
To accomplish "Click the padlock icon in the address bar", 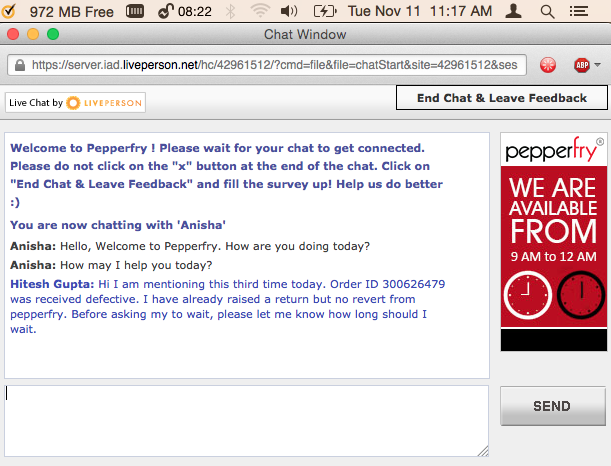I will (18, 64).
